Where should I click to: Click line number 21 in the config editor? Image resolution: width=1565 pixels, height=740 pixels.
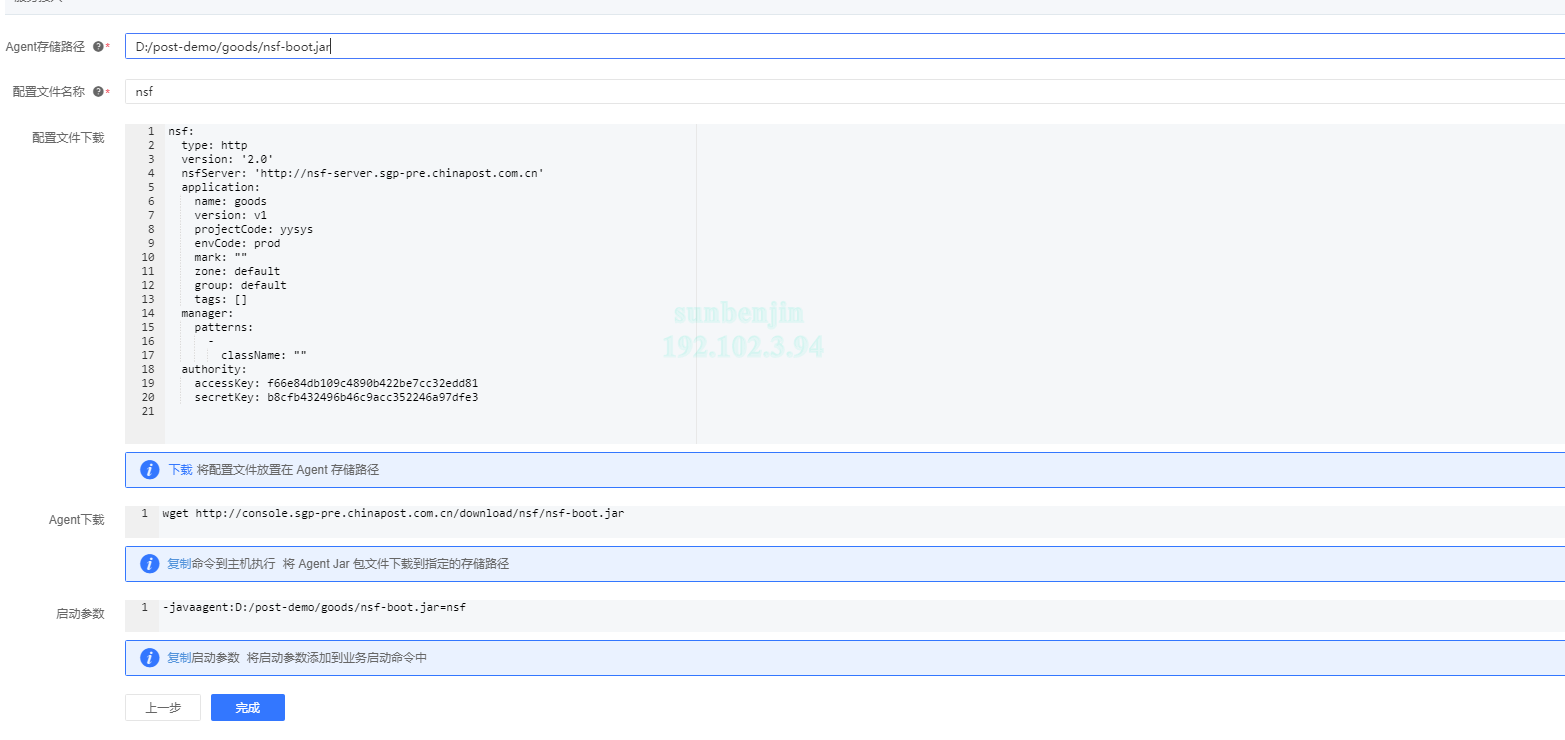(148, 411)
